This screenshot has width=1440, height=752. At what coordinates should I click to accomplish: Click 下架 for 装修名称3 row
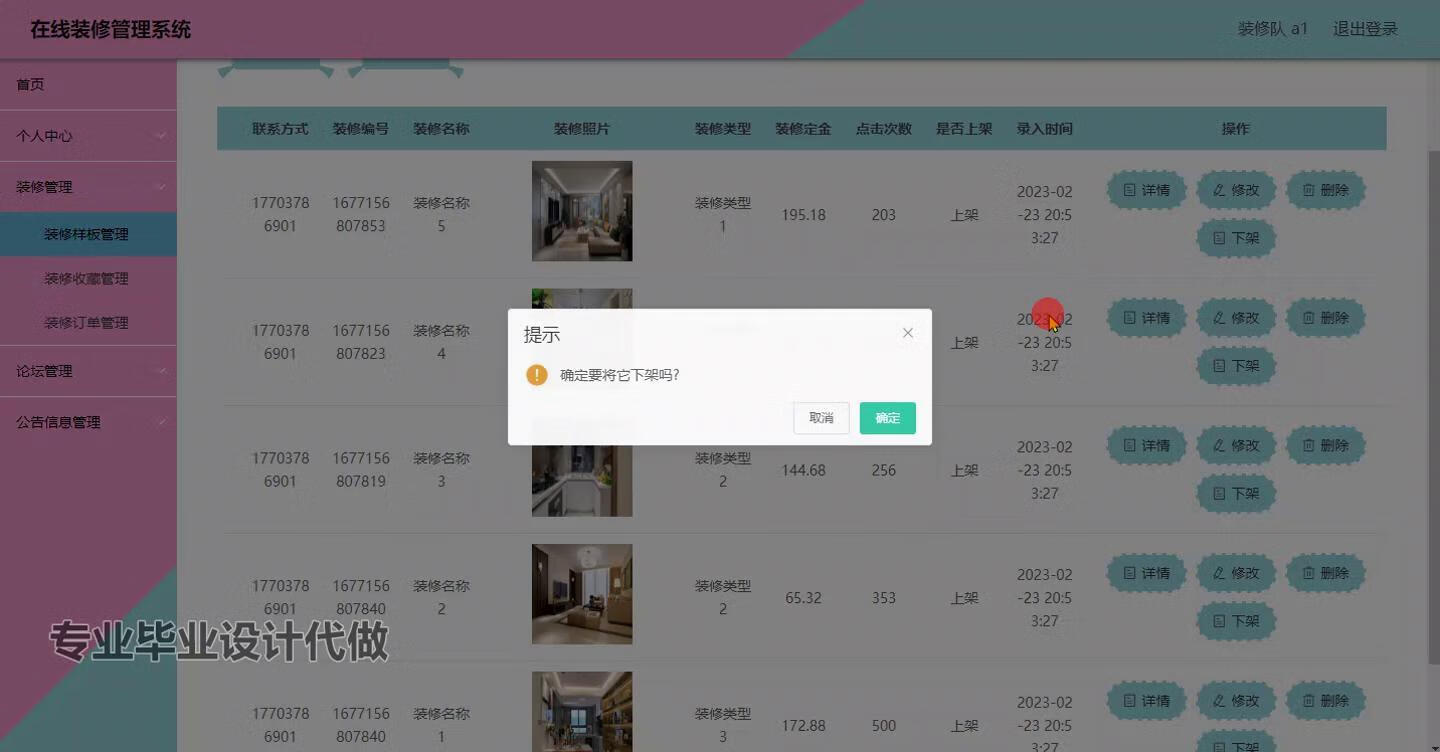[x=1236, y=493]
